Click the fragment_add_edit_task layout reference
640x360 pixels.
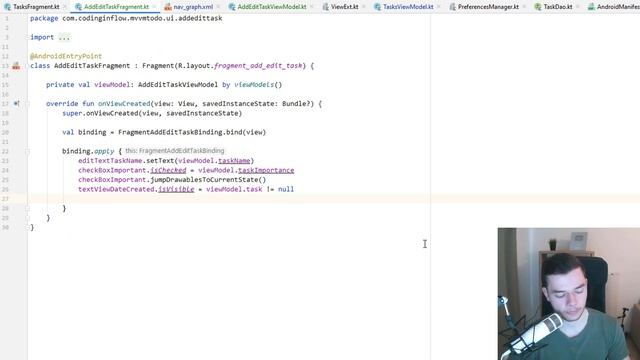click(258, 66)
